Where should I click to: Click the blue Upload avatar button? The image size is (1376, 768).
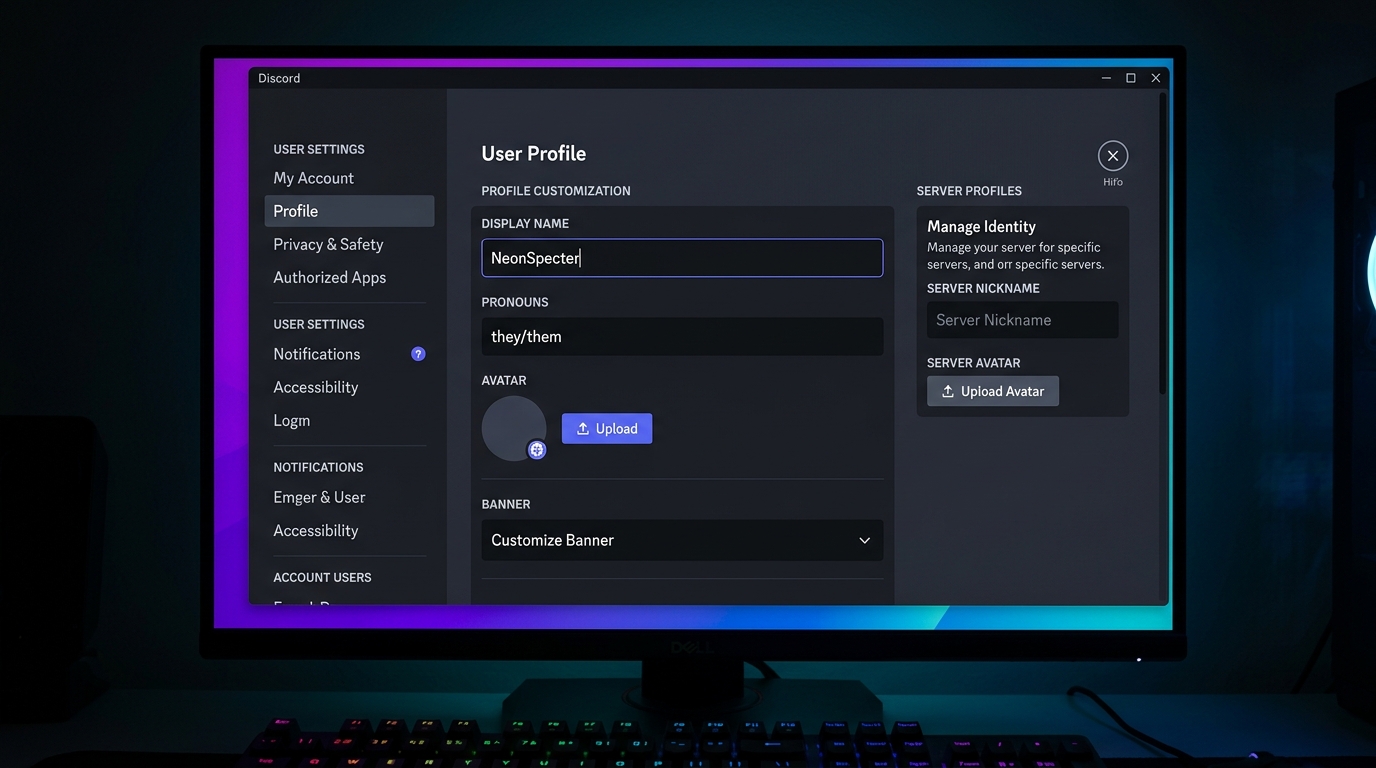607,429
